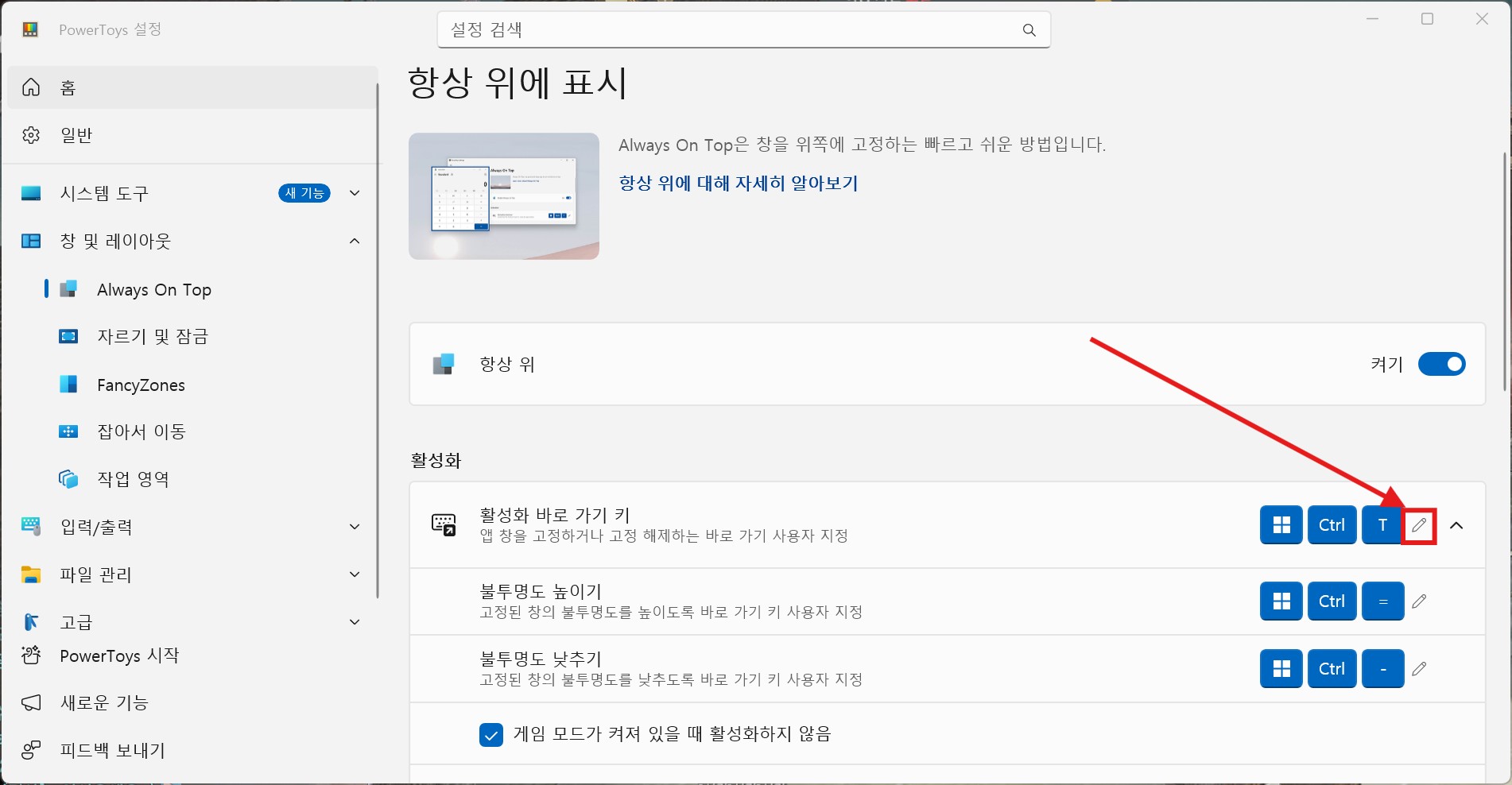Open PowerToys 시작 page
Screen dimensions: 1512x785
192,655
